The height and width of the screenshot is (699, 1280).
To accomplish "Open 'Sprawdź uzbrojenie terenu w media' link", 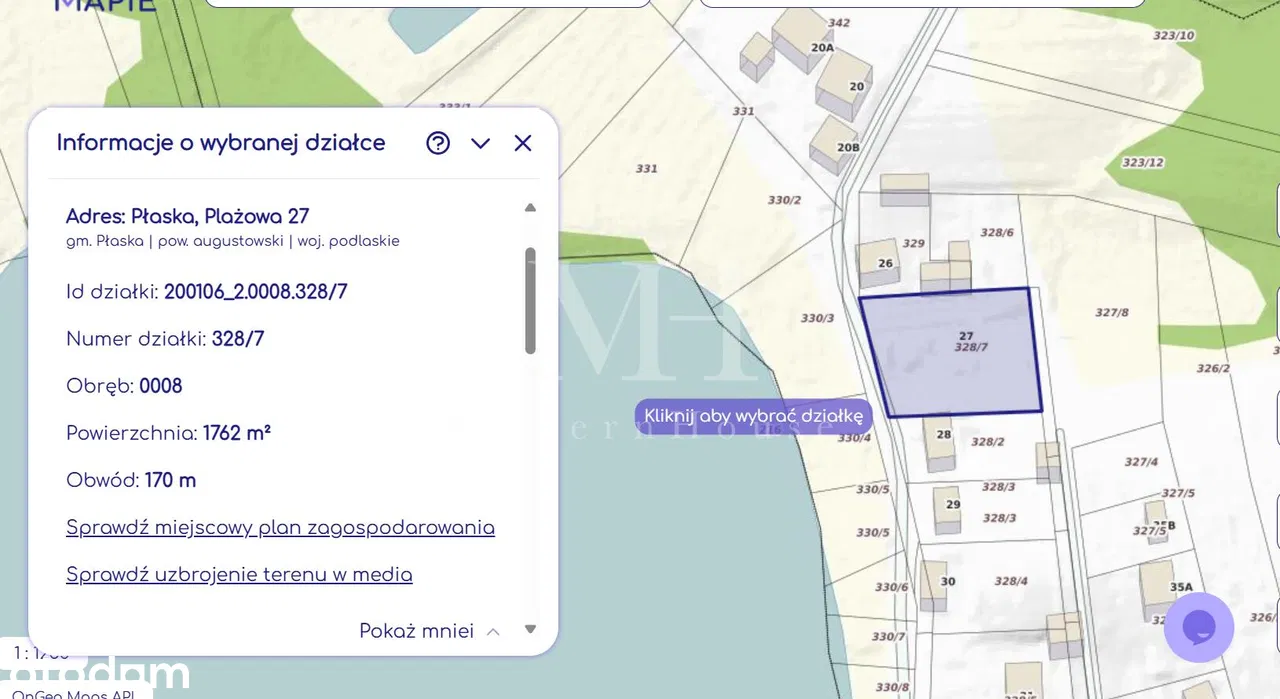I will pos(239,574).
